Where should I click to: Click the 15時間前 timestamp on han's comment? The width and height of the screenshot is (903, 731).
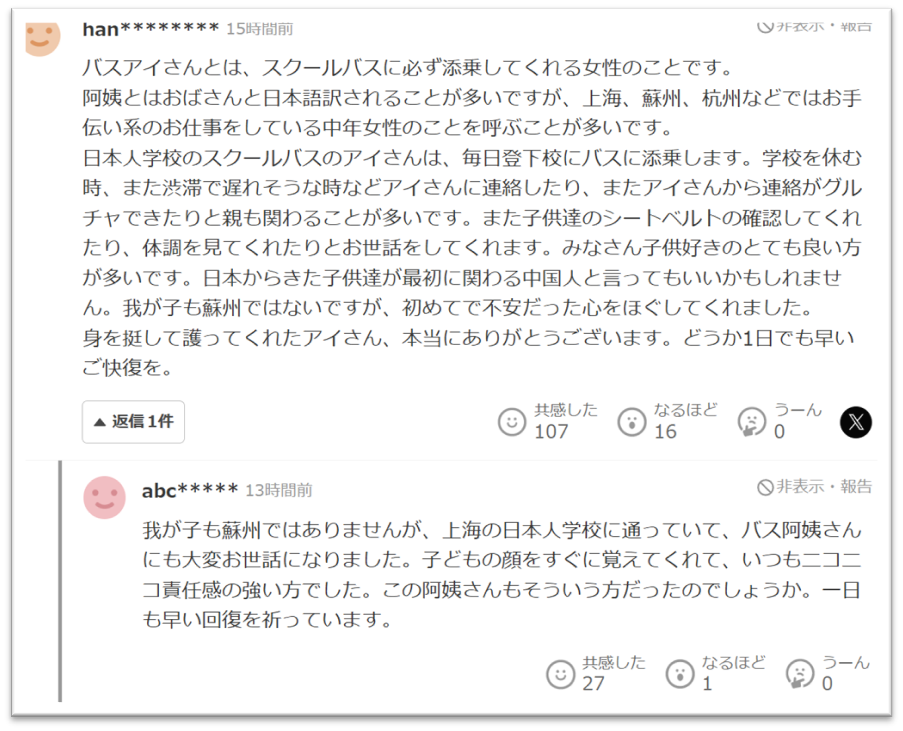pos(260,29)
